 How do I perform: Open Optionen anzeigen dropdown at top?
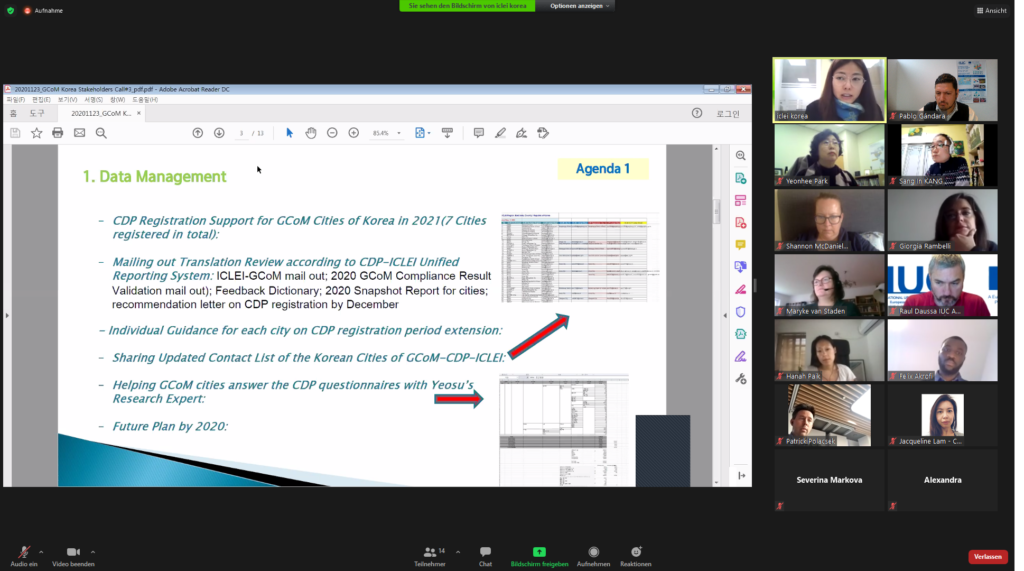pos(580,6)
